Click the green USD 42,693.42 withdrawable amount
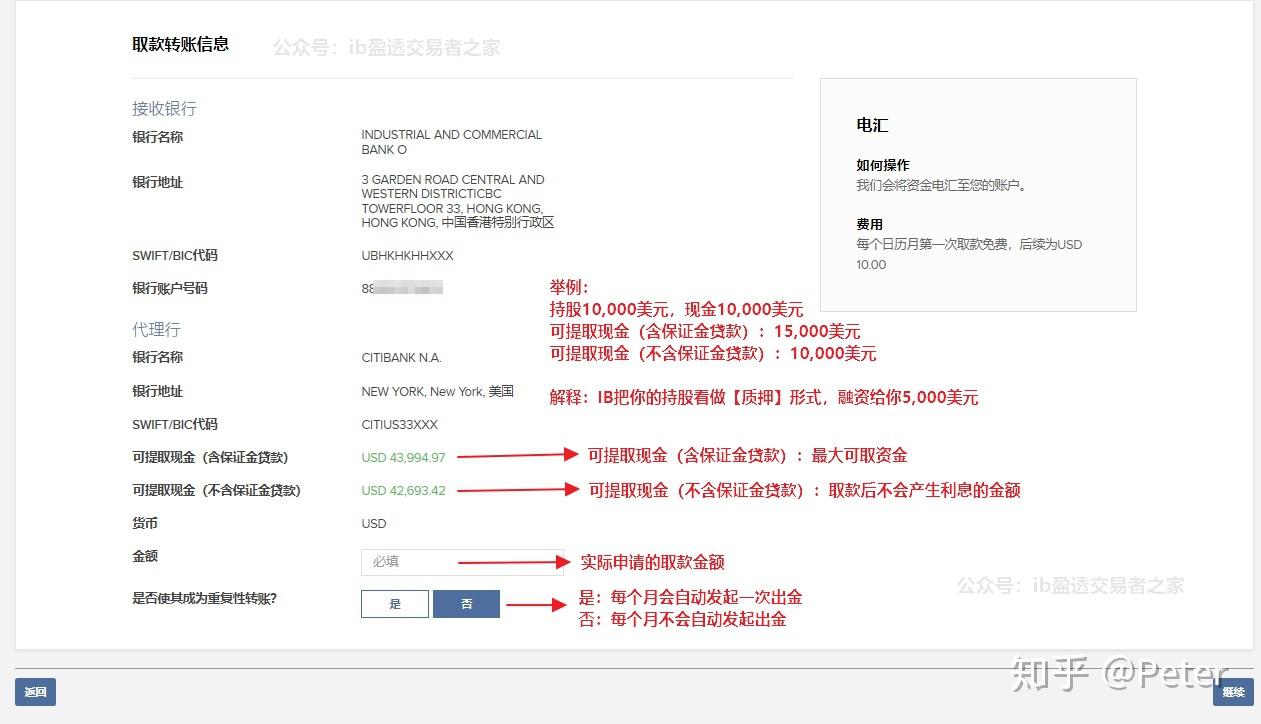The image size is (1261, 724). tap(402, 490)
